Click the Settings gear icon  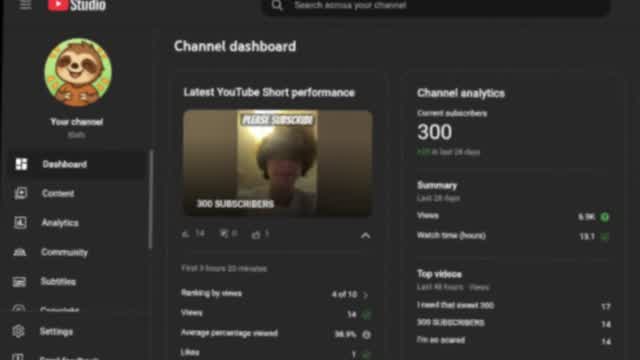coord(18,331)
